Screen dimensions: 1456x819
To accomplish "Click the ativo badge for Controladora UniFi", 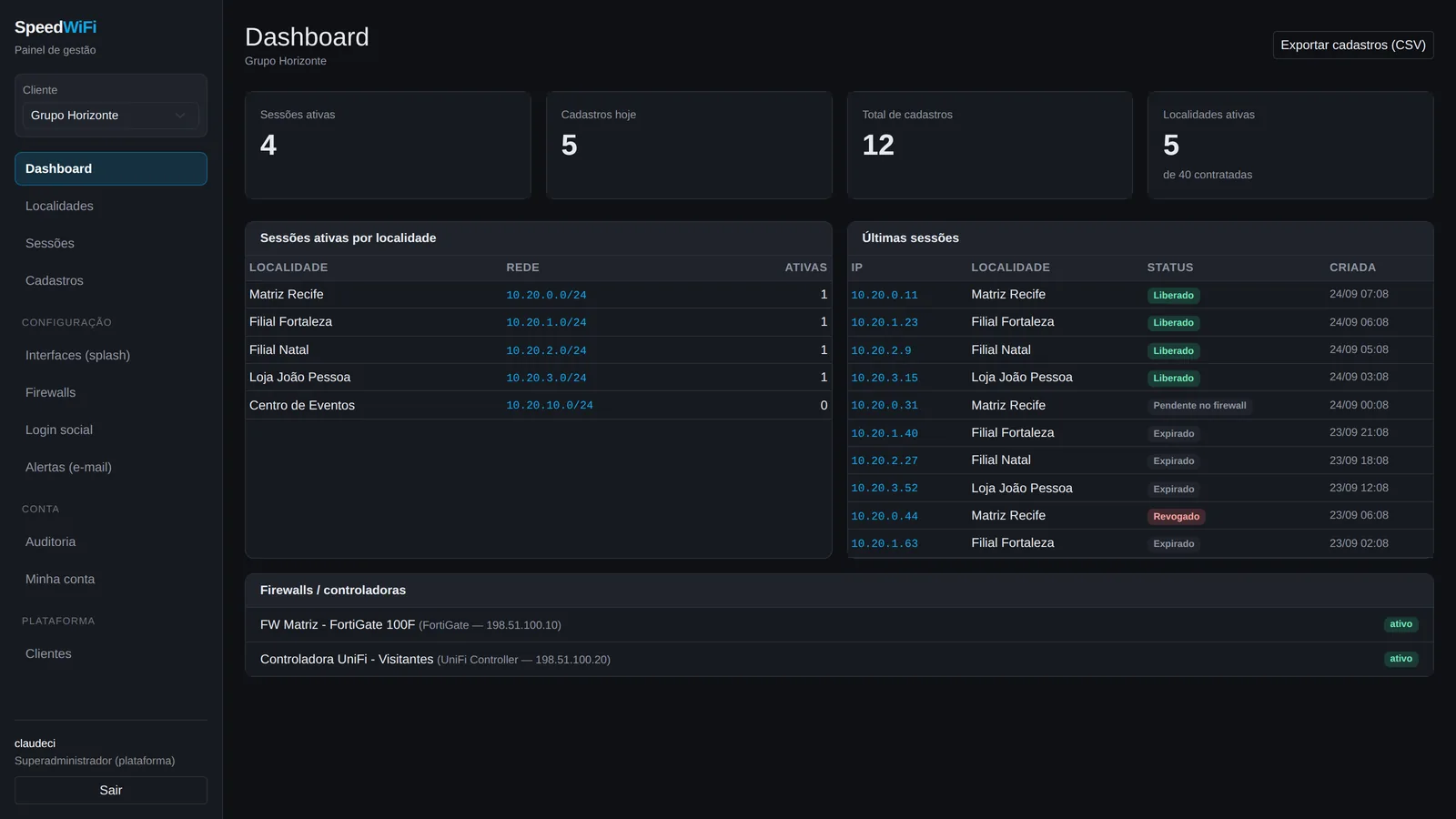I will coord(1400,659).
